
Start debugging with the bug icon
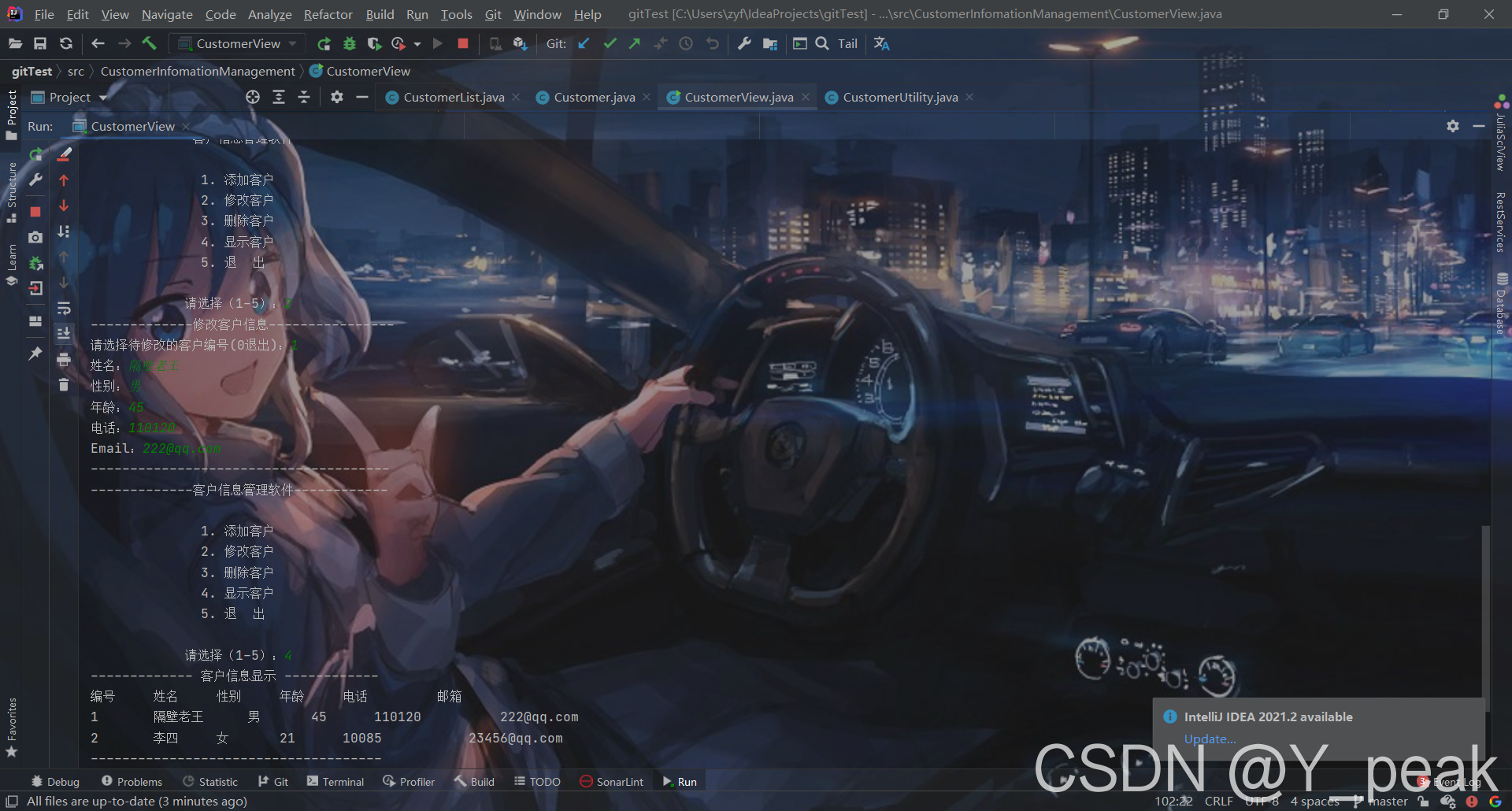click(x=349, y=43)
